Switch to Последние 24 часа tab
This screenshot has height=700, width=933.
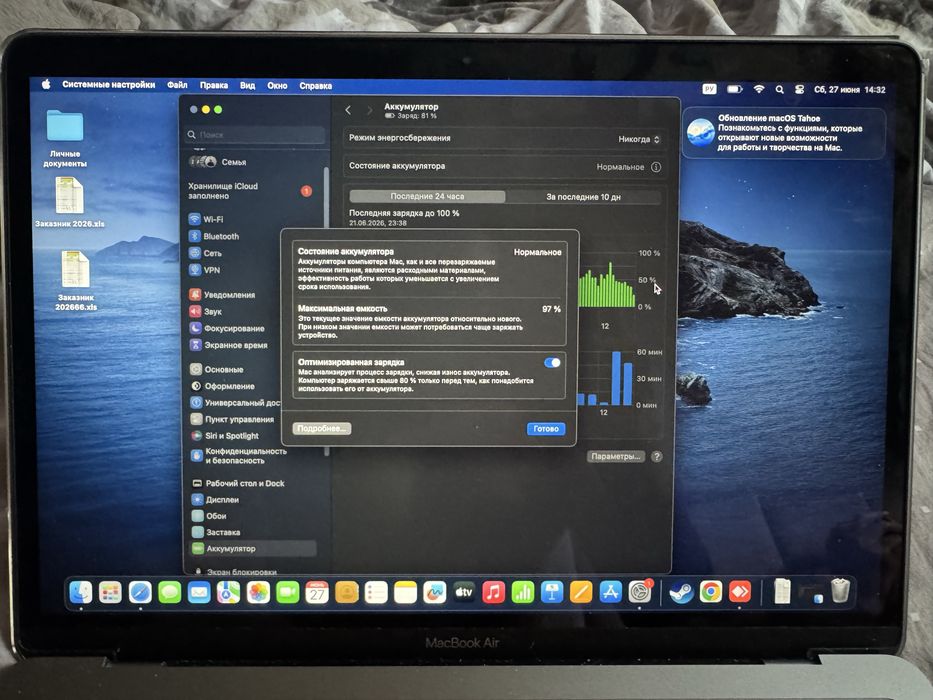click(427, 196)
